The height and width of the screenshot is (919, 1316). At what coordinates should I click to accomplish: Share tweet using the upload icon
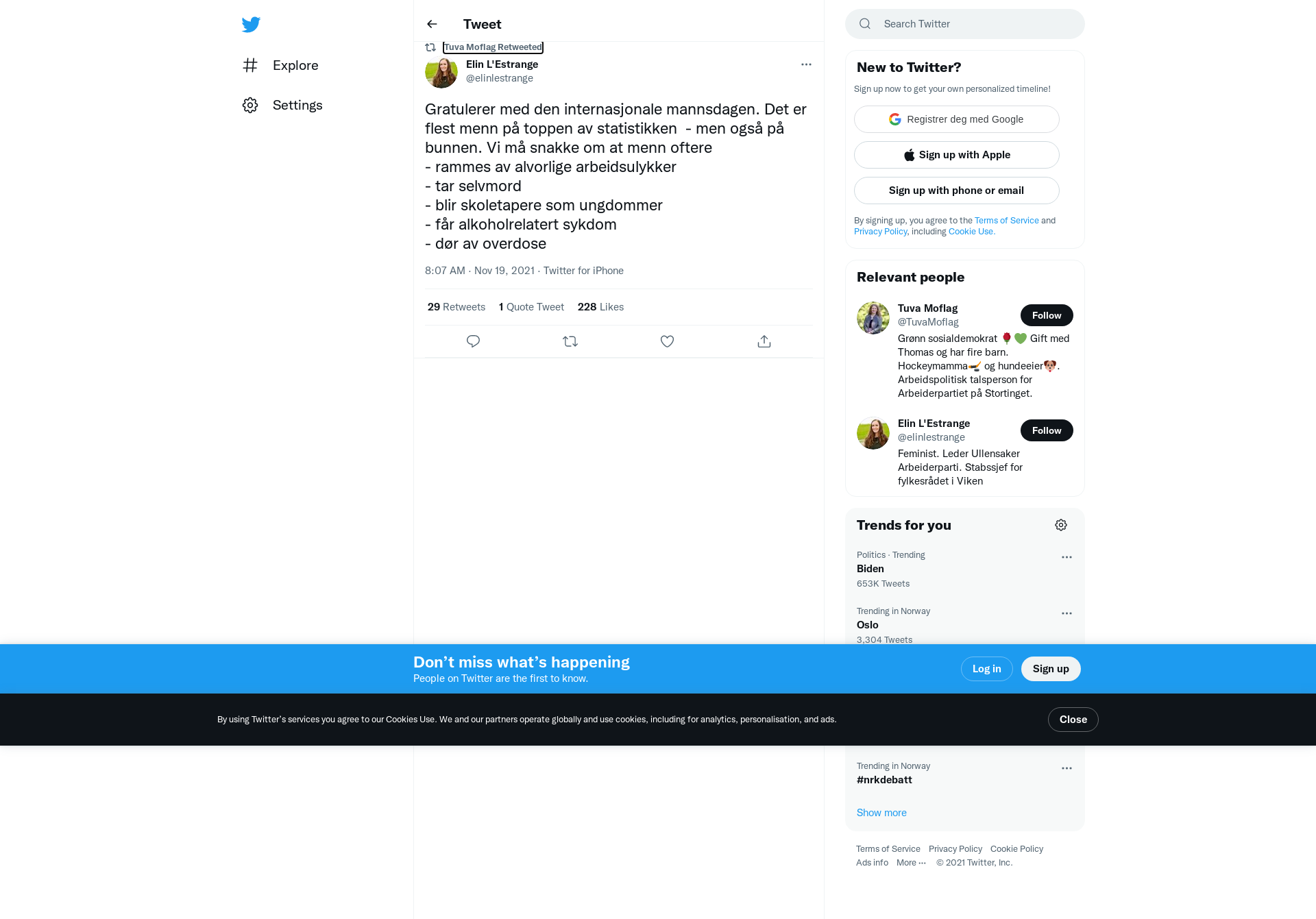tap(764, 341)
